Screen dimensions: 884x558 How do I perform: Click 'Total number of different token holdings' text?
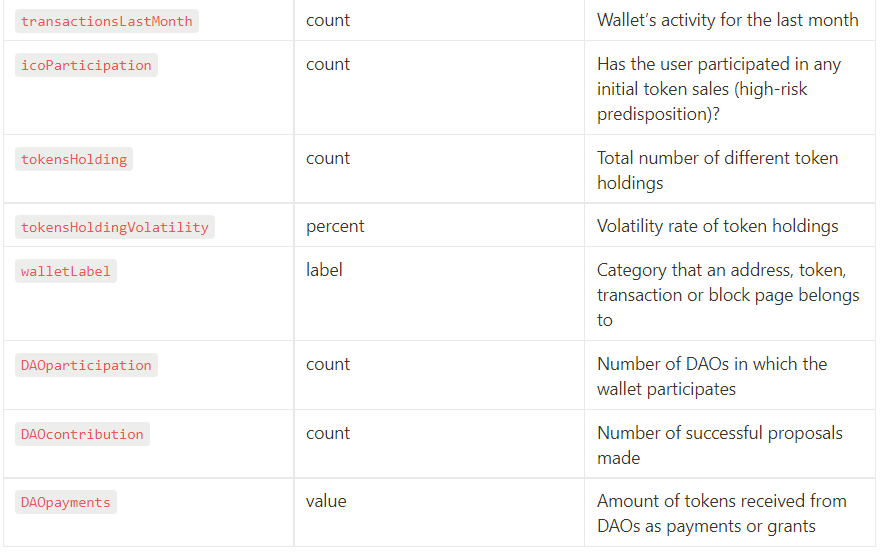point(717,170)
